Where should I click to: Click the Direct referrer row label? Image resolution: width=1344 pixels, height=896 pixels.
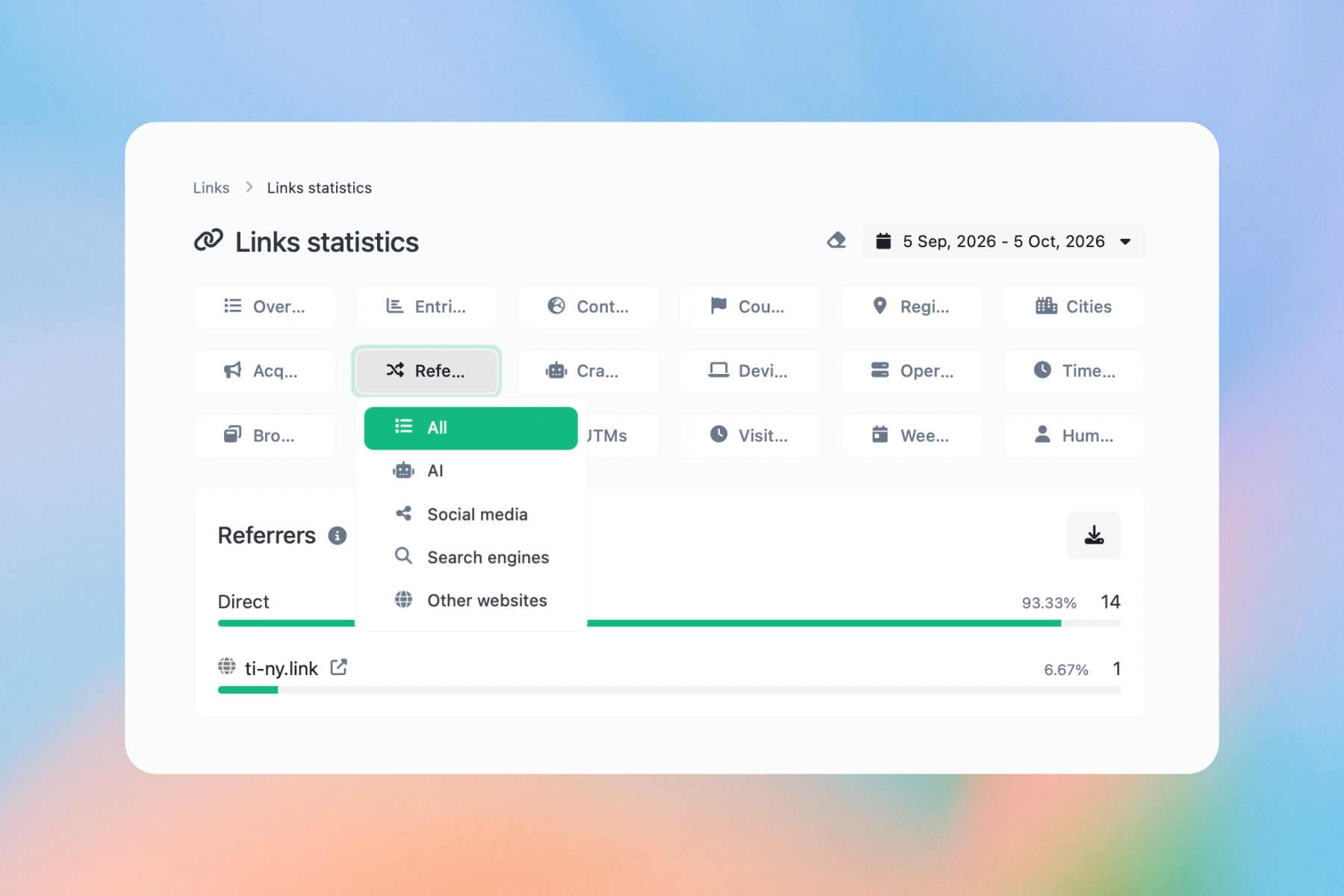pyautogui.click(x=243, y=602)
